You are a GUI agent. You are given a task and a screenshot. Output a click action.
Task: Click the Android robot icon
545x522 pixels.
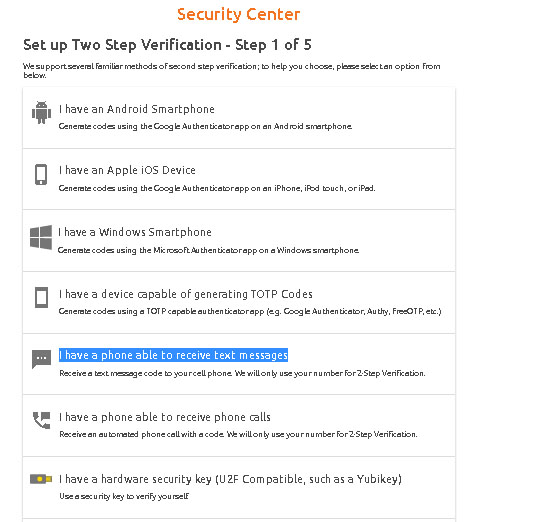click(41, 112)
